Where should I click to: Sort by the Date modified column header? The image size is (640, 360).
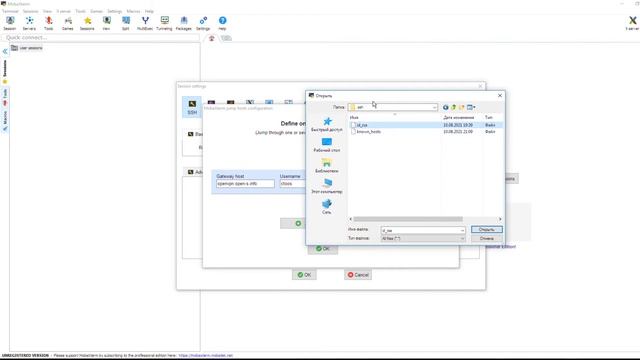tap(458, 118)
